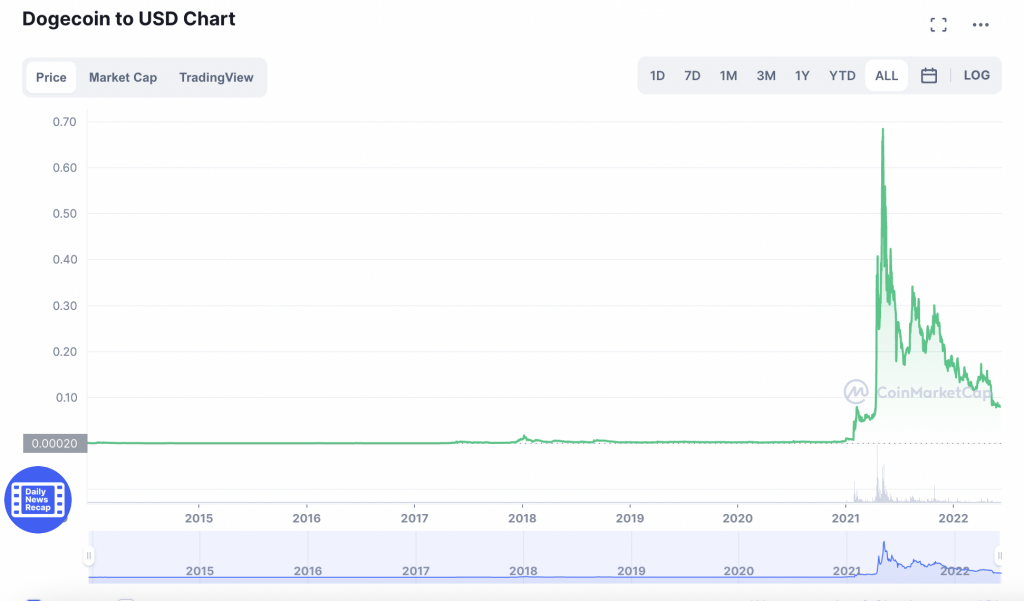Viewport: 1024px width, 601px height.
Task: Open the three-dot more options menu
Action: (980, 25)
